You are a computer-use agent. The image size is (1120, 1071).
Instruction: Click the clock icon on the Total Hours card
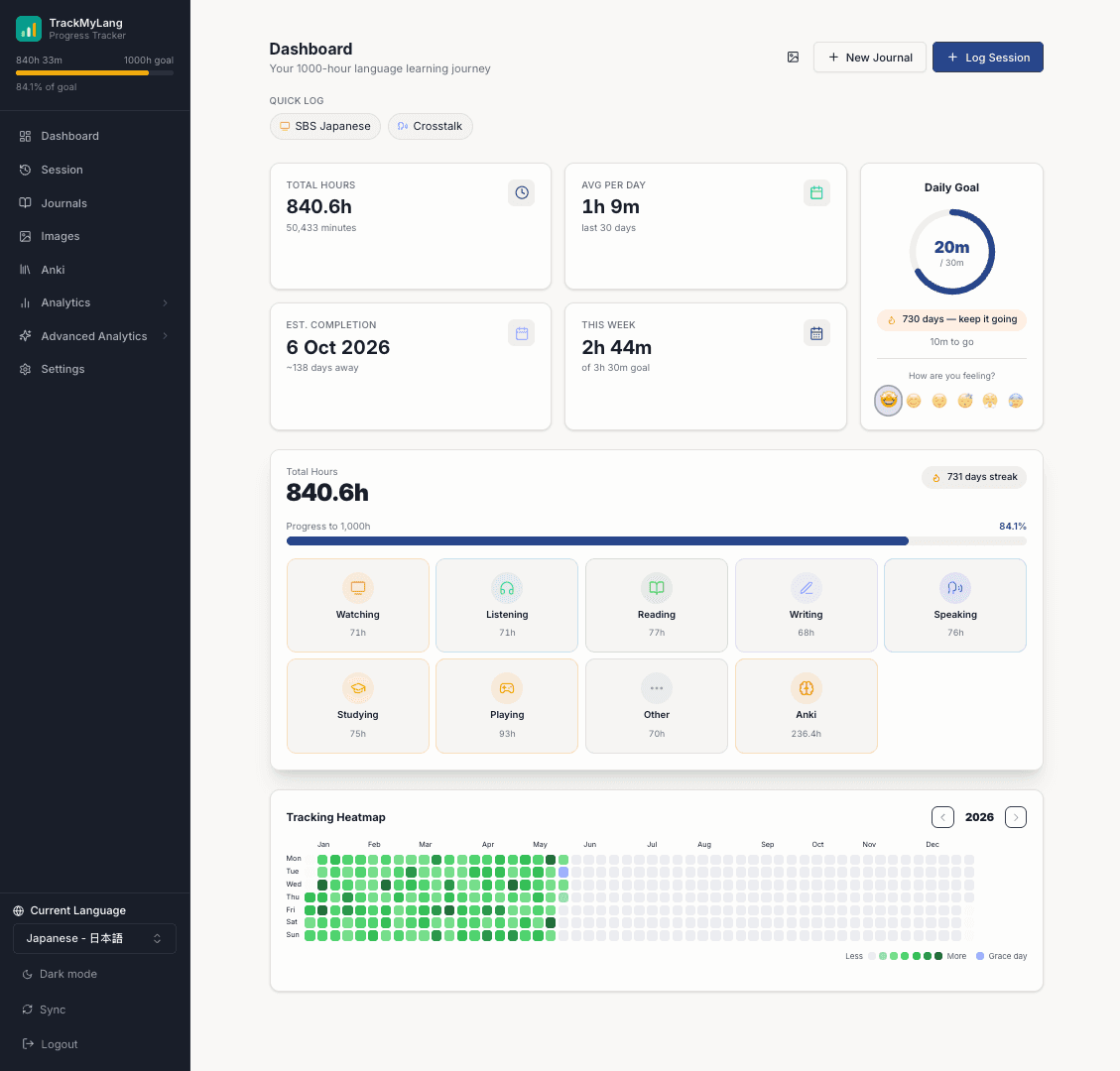click(x=522, y=192)
